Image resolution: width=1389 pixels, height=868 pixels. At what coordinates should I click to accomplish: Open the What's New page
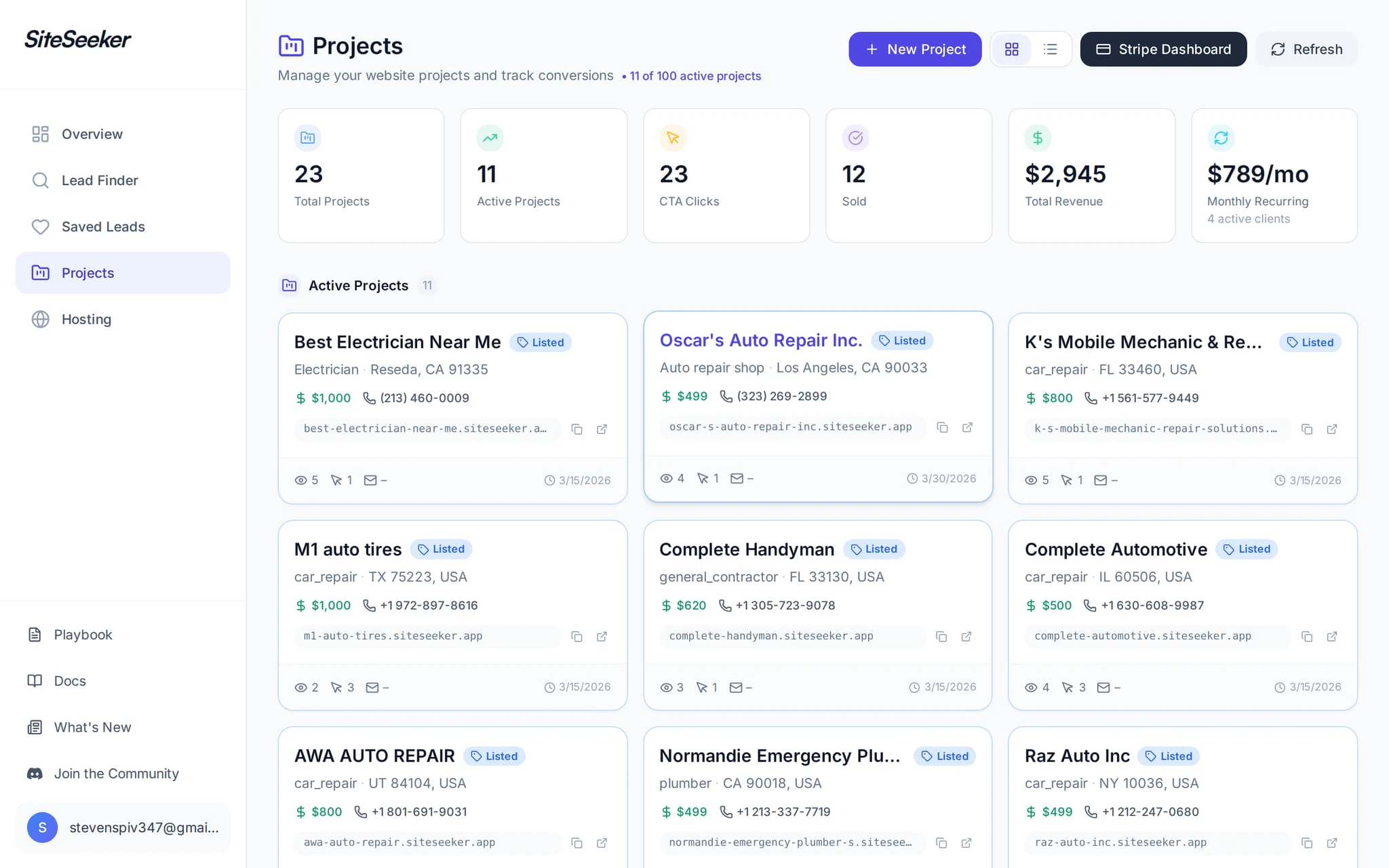click(92, 727)
